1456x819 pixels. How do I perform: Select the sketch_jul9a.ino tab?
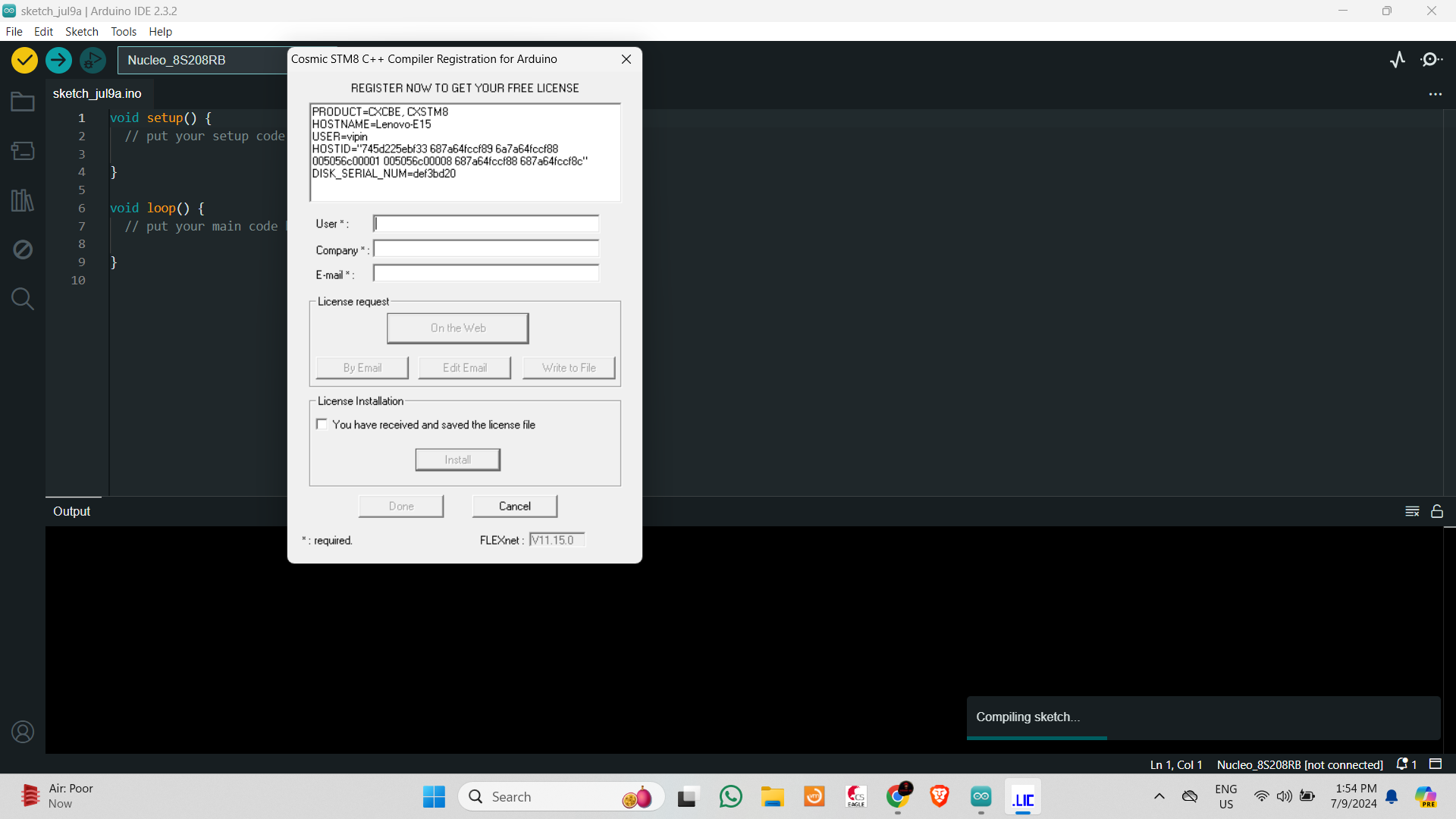[97, 93]
